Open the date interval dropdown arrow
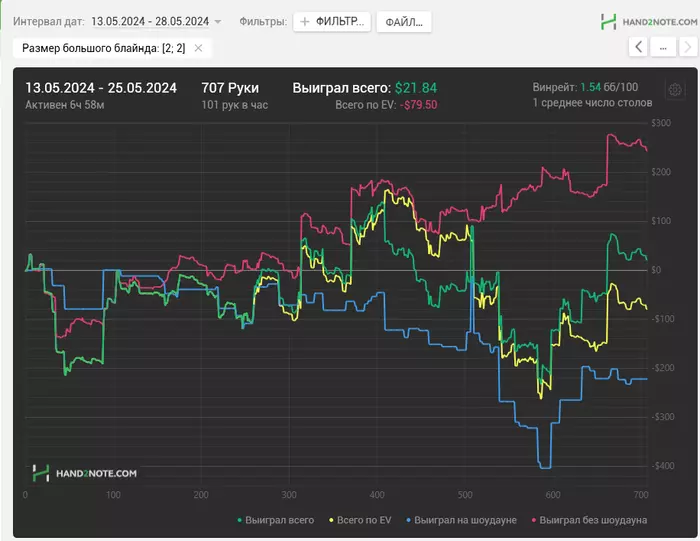 218,22
